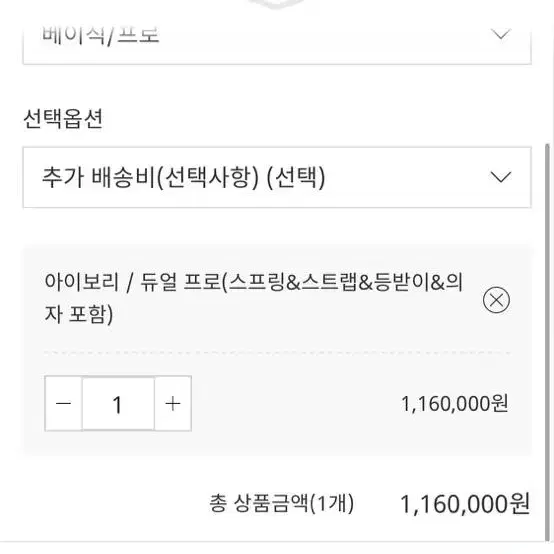Open the 베이직/프로 option dropdown
Image resolution: width=554 pixels, height=554 pixels.
277,42
